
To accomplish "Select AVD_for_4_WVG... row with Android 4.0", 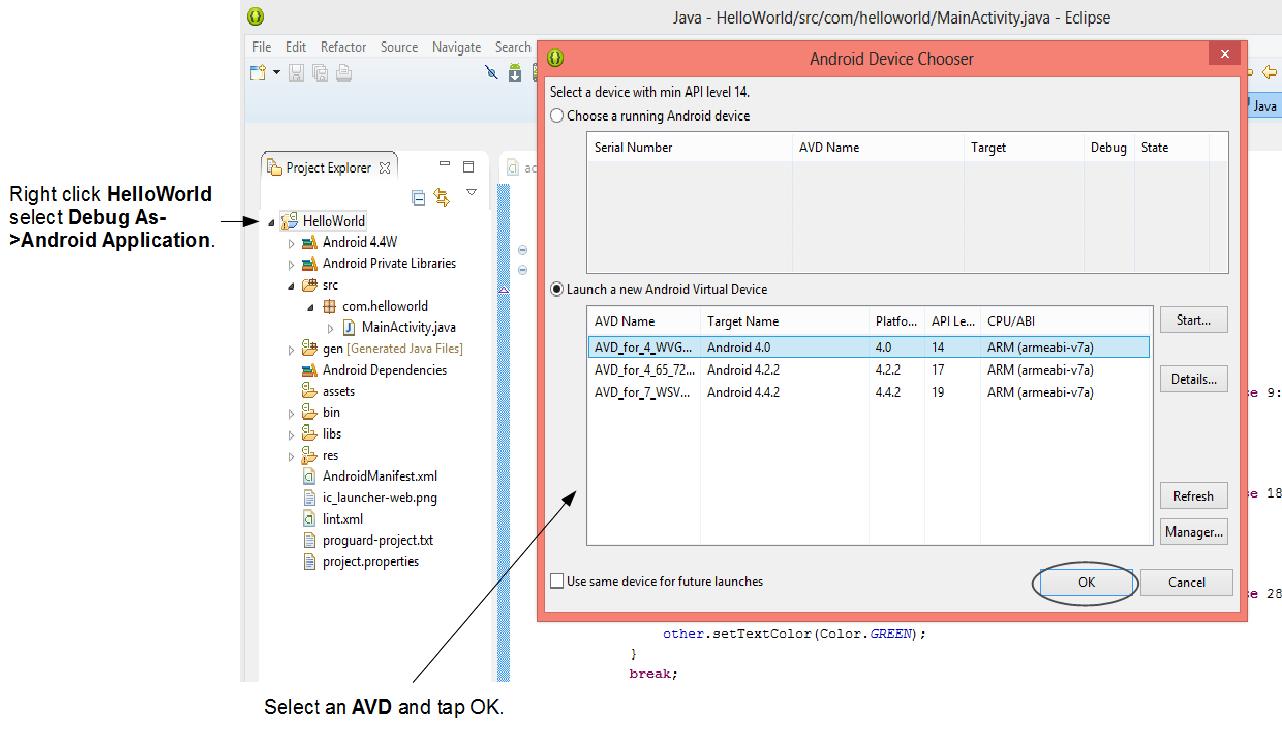I will point(869,347).
